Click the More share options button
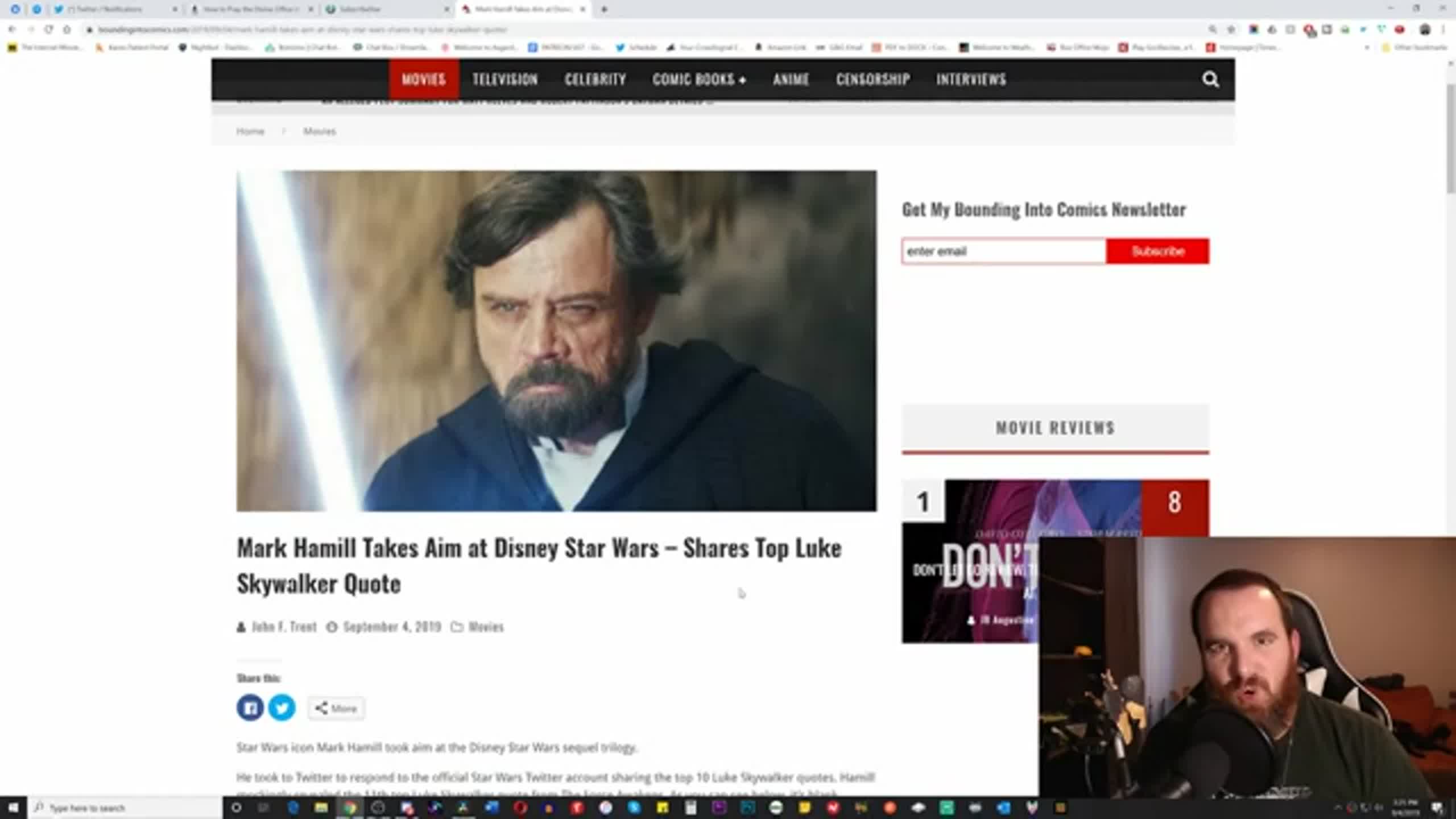The width and height of the screenshot is (1456, 819). tap(335, 708)
